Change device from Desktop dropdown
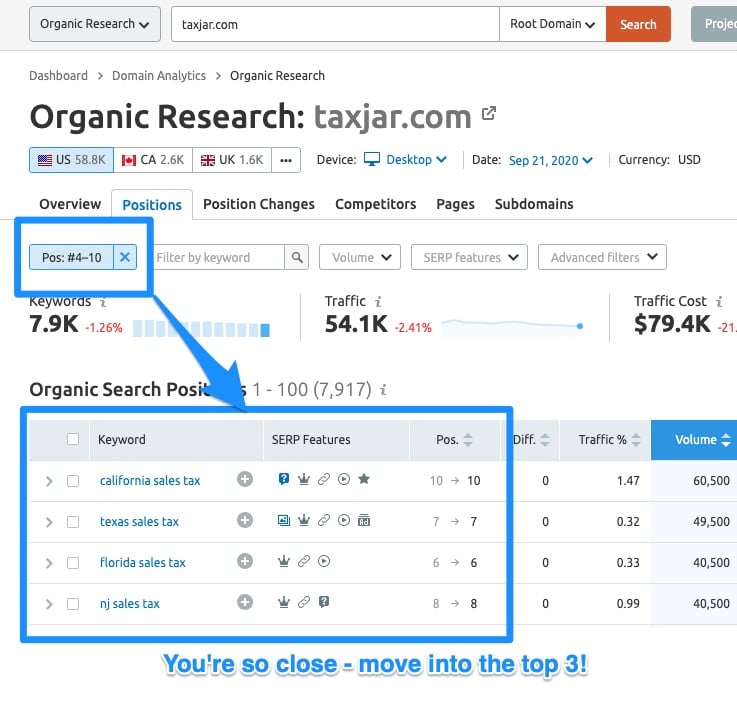Image resolution: width=737 pixels, height=718 pixels. (x=406, y=160)
